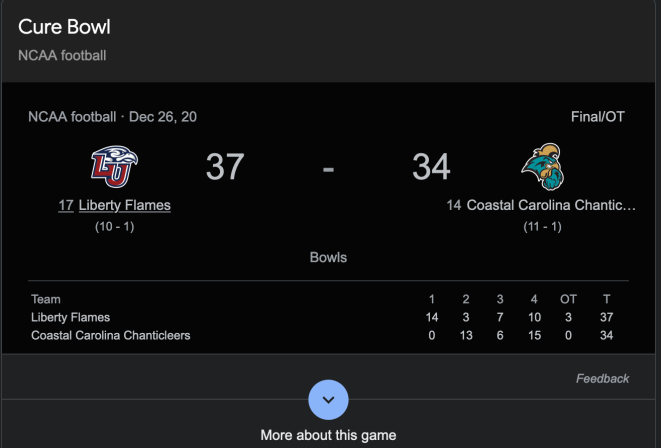Click the Liberty Flames (10 - 1) record
This screenshot has width=661, height=448.
(x=114, y=227)
